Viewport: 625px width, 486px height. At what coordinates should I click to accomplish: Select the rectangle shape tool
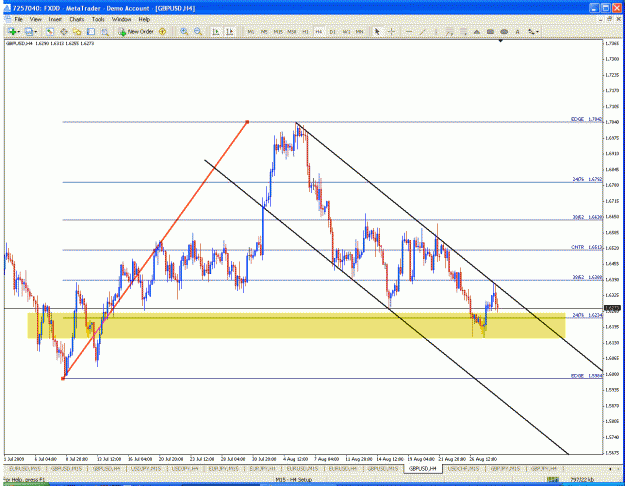click(490, 31)
